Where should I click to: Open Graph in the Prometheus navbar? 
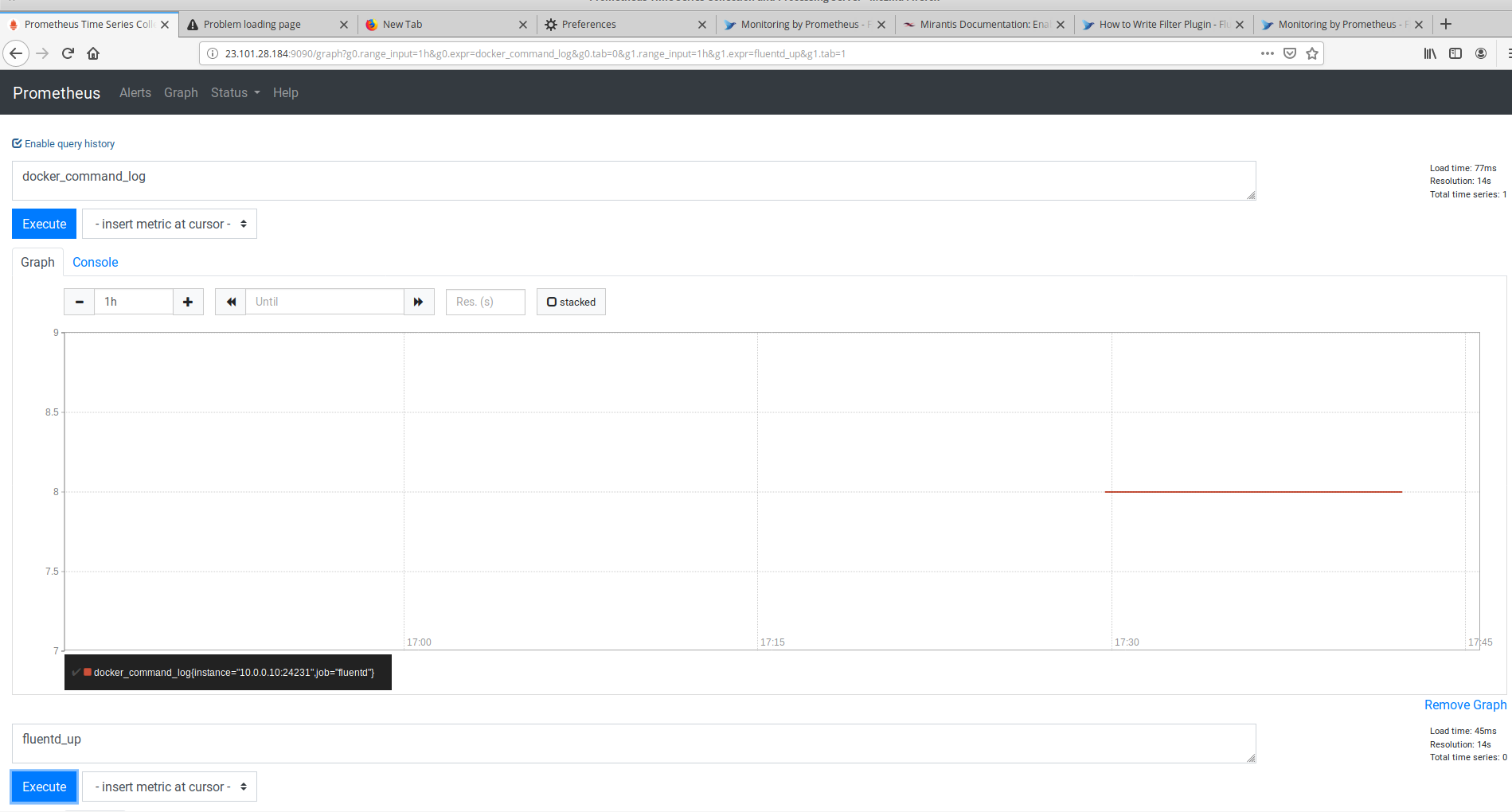pos(181,92)
